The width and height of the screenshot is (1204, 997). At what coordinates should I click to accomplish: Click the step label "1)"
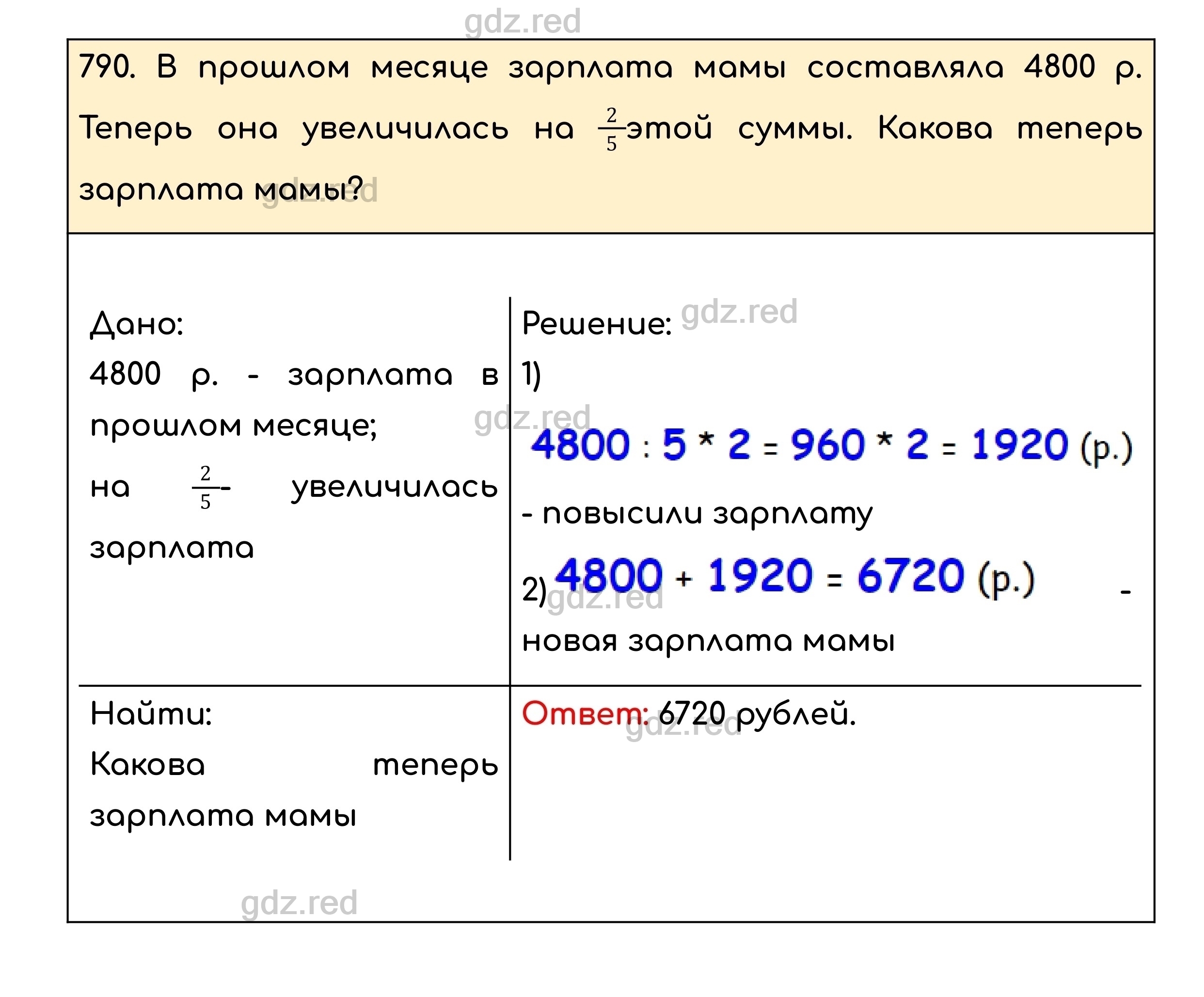(x=532, y=376)
